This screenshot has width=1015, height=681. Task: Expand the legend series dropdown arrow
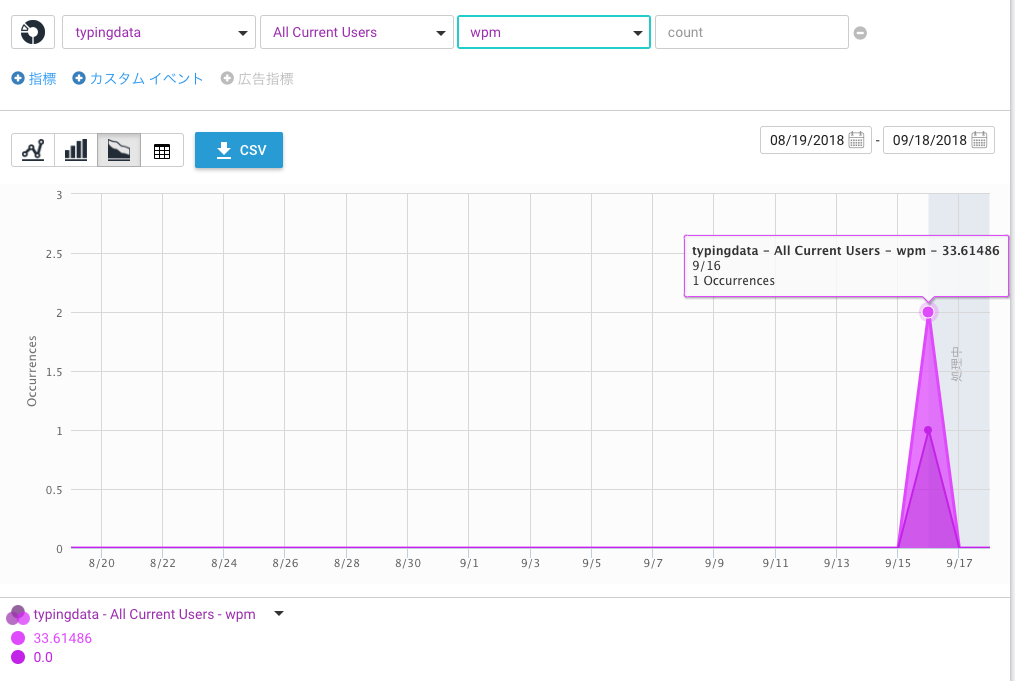click(x=279, y=613)
